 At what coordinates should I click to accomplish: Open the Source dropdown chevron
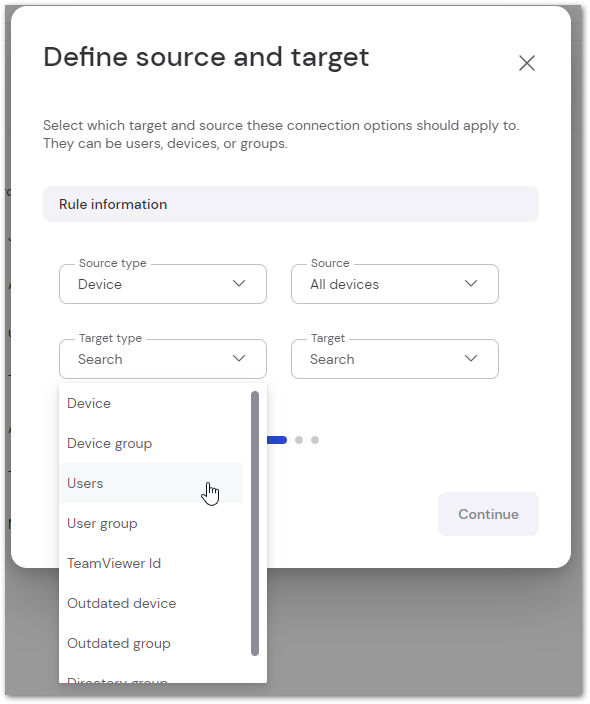471,283
